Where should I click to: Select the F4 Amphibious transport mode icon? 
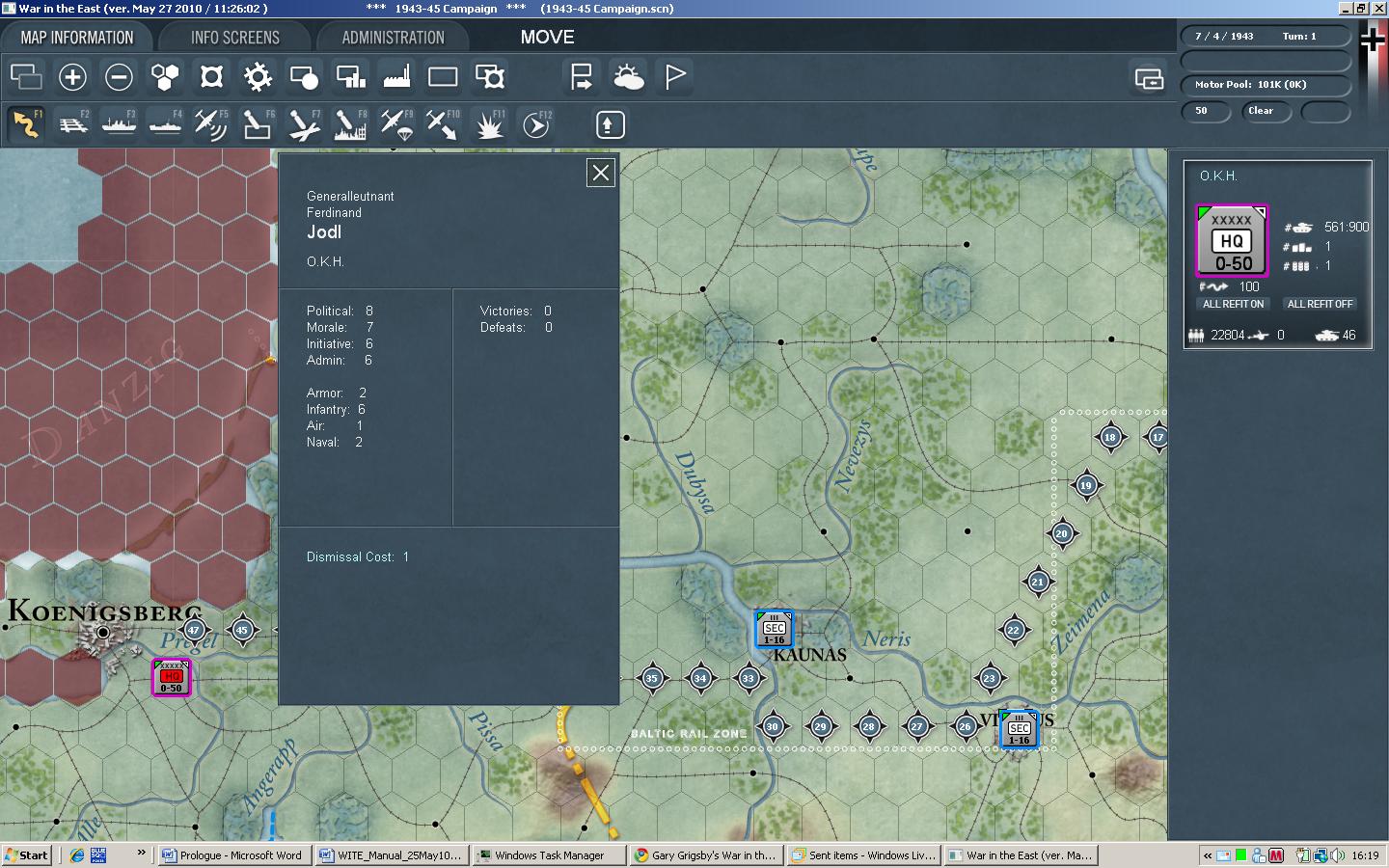coord(165,124)
